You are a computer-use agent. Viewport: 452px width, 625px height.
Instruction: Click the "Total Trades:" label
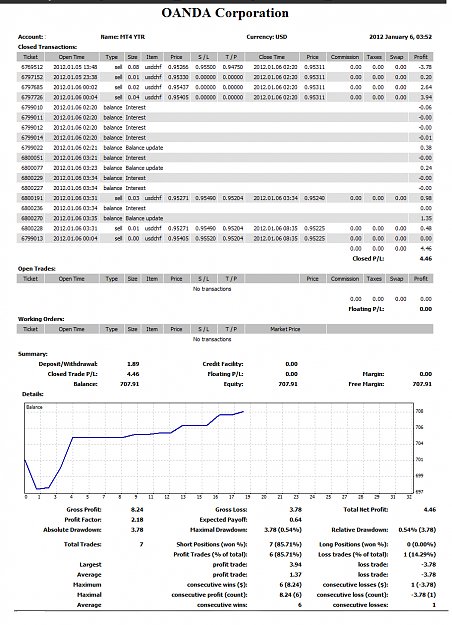coord(83,544)
